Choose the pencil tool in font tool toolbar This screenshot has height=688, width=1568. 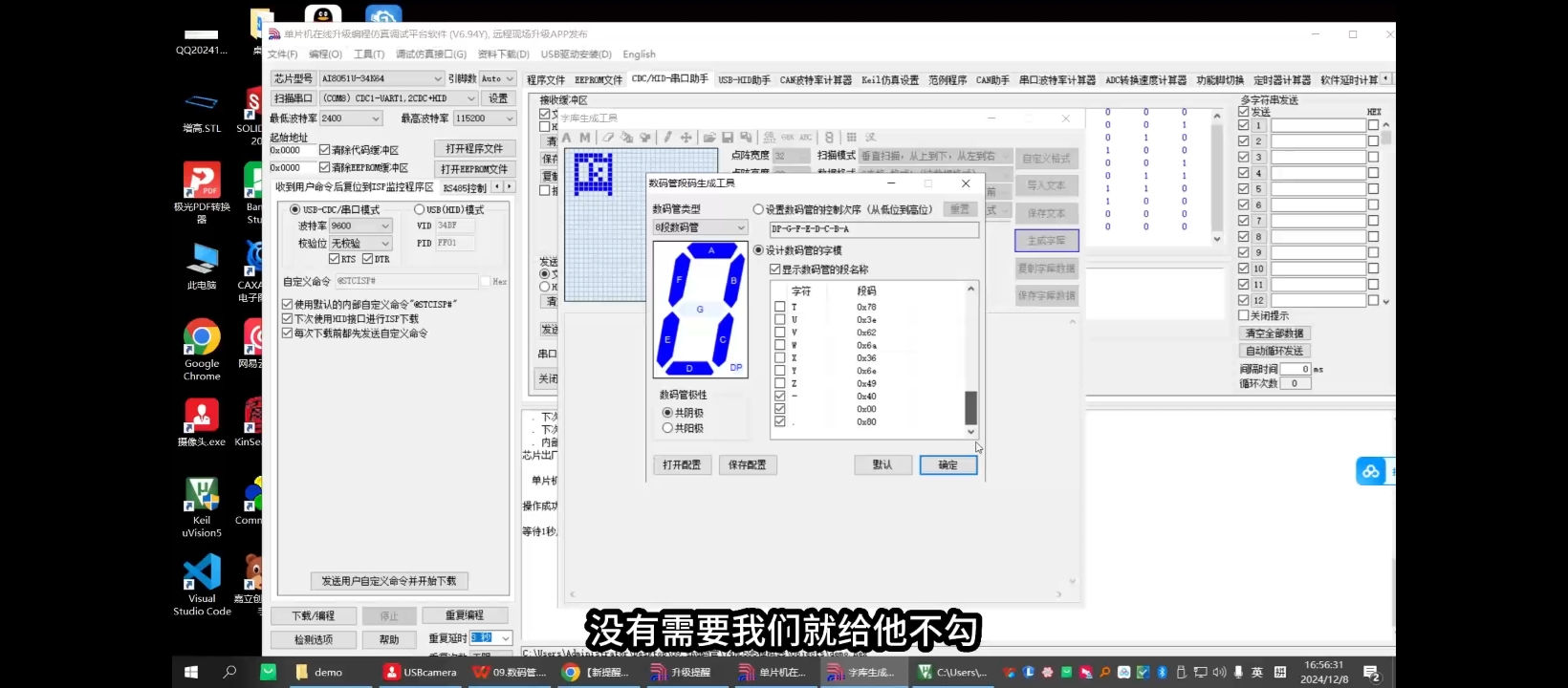pos(667,138)
